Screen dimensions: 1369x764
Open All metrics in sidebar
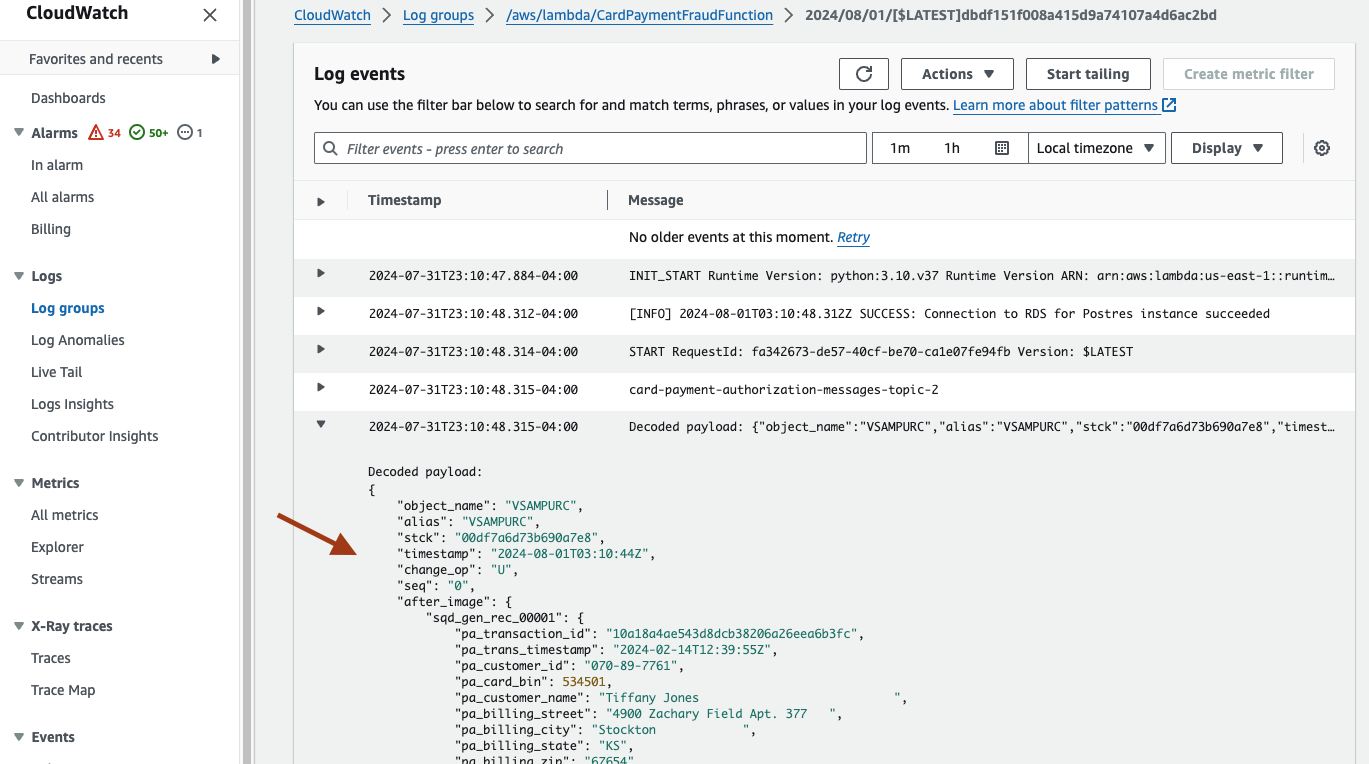click(65, 515)
